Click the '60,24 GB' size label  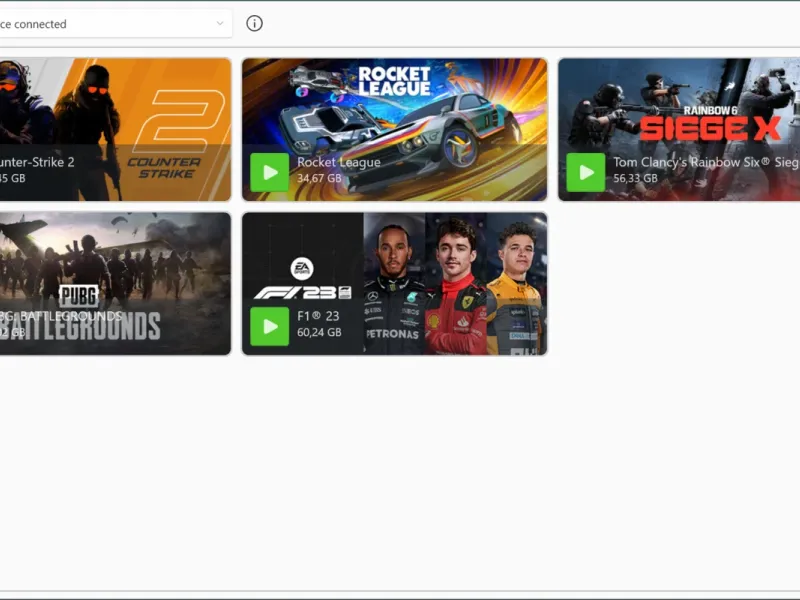pyautogui.click(x=319, y=333)
